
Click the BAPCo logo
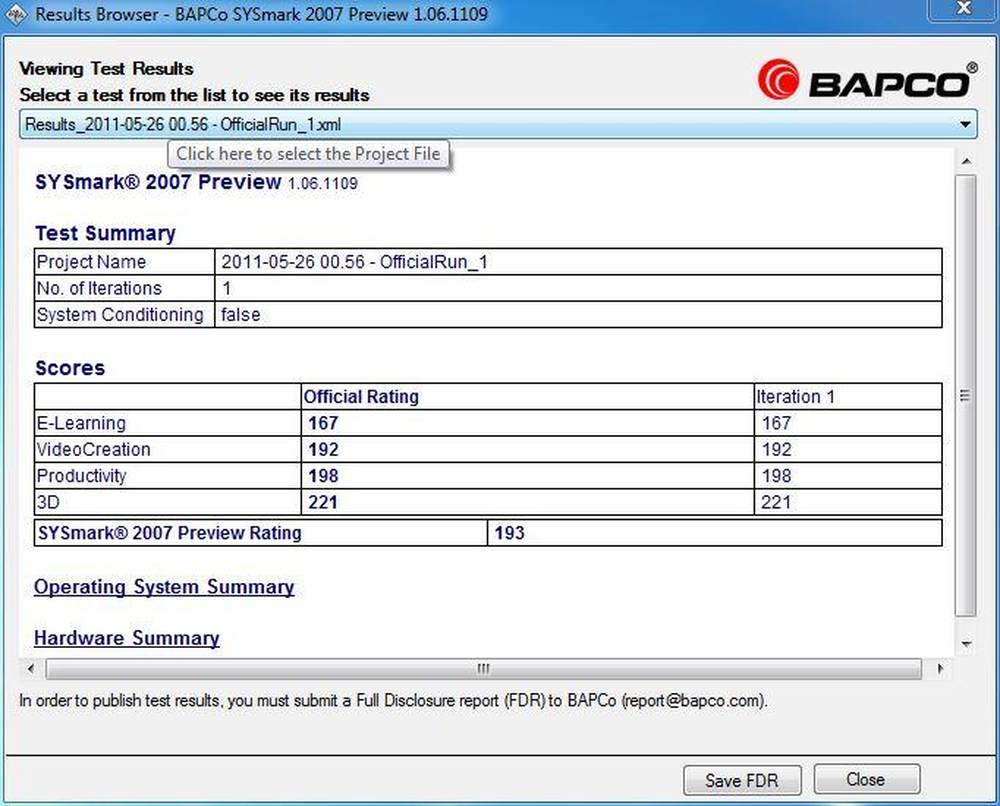click(867, 80)
